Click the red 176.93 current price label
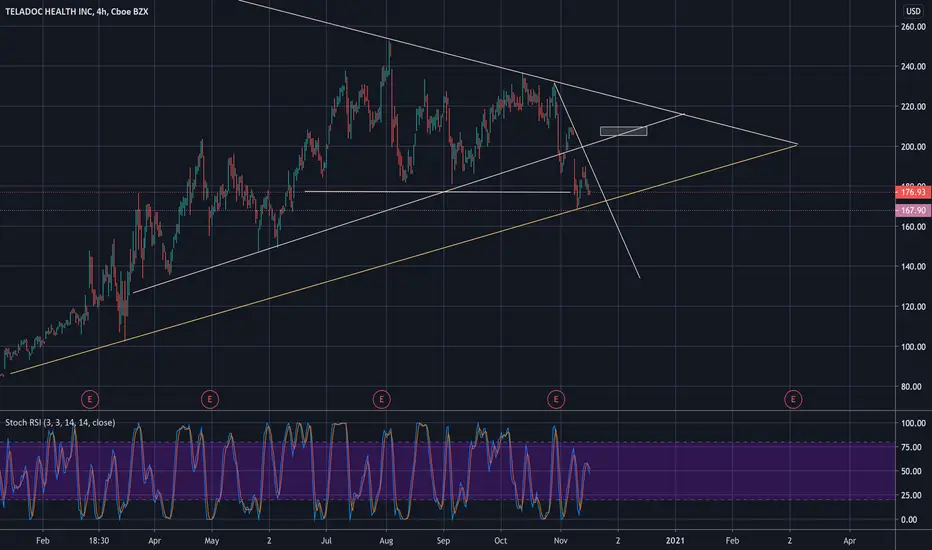 (913, 192)
